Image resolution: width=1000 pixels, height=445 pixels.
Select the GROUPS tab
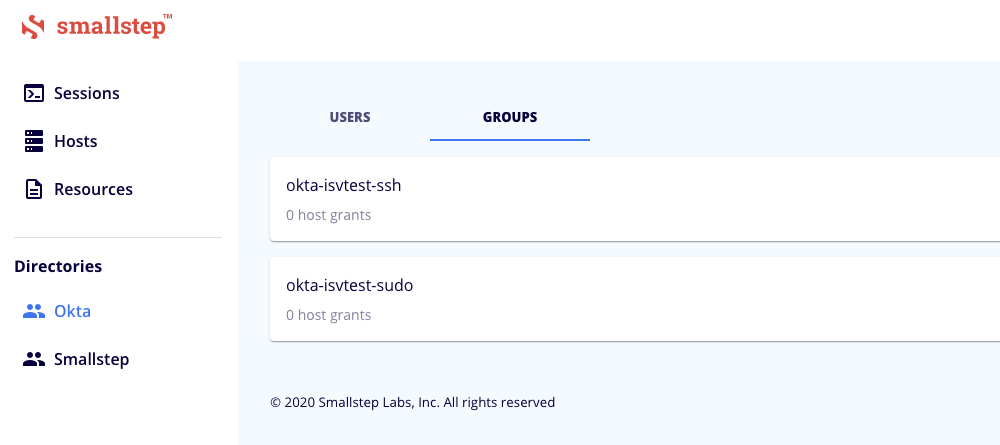[x=510, y=117]
